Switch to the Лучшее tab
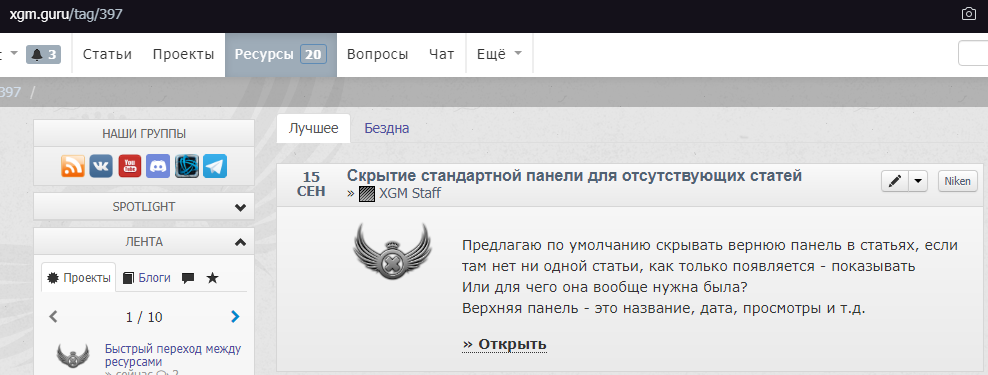Screen dimensions: 988x375 pos(313,129)
